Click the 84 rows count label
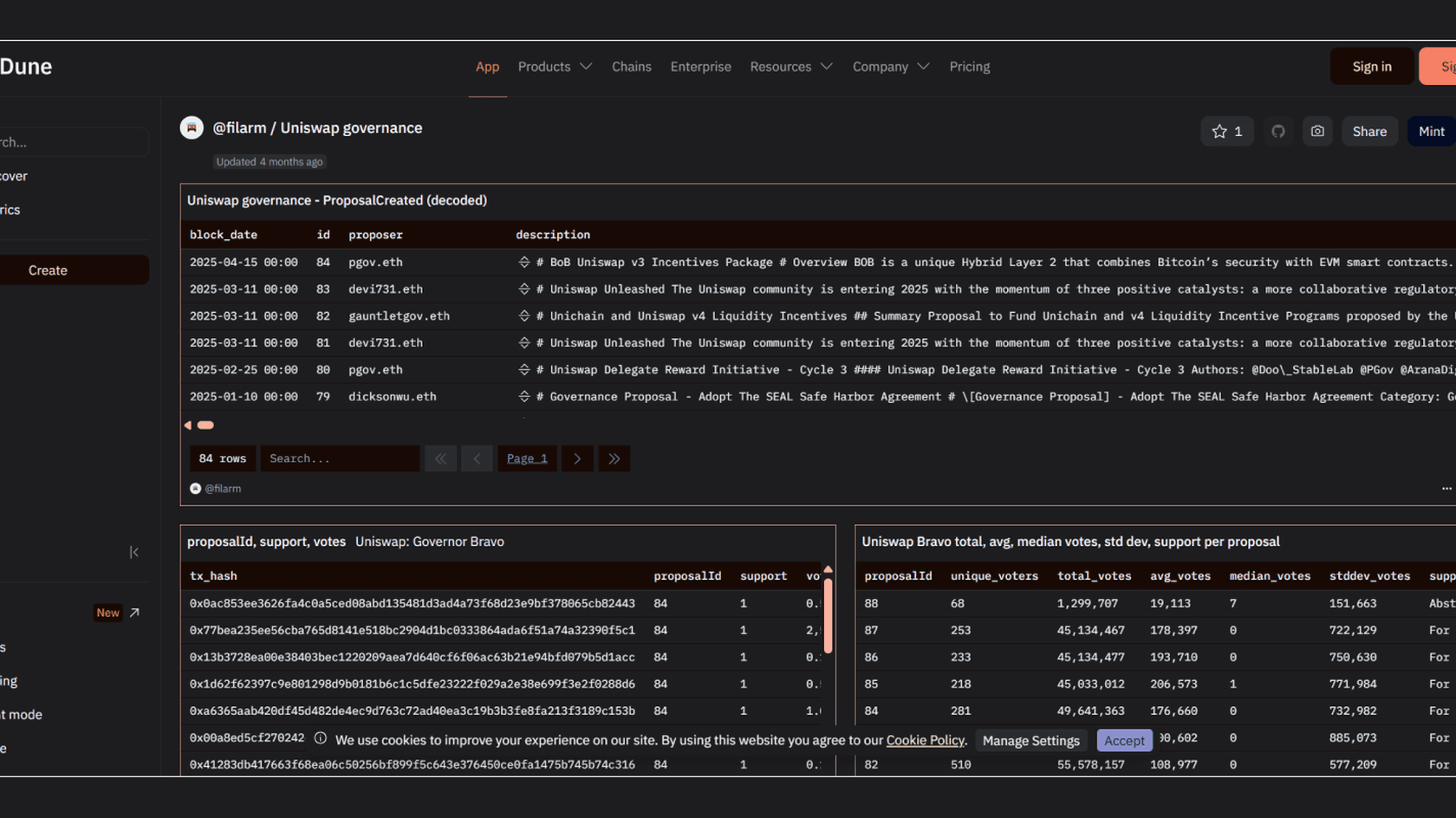 point(223,458)
